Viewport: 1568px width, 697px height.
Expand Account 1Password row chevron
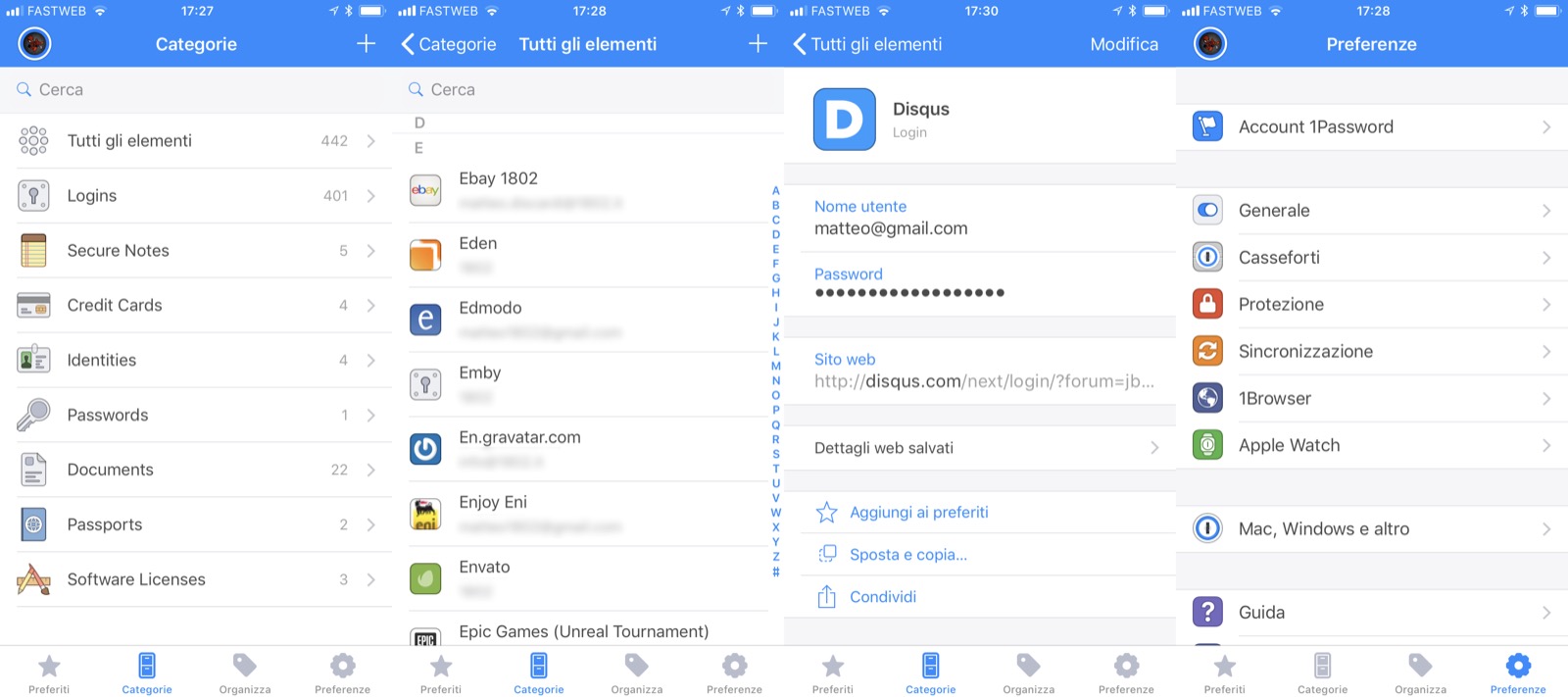[x=1546, y=127]
